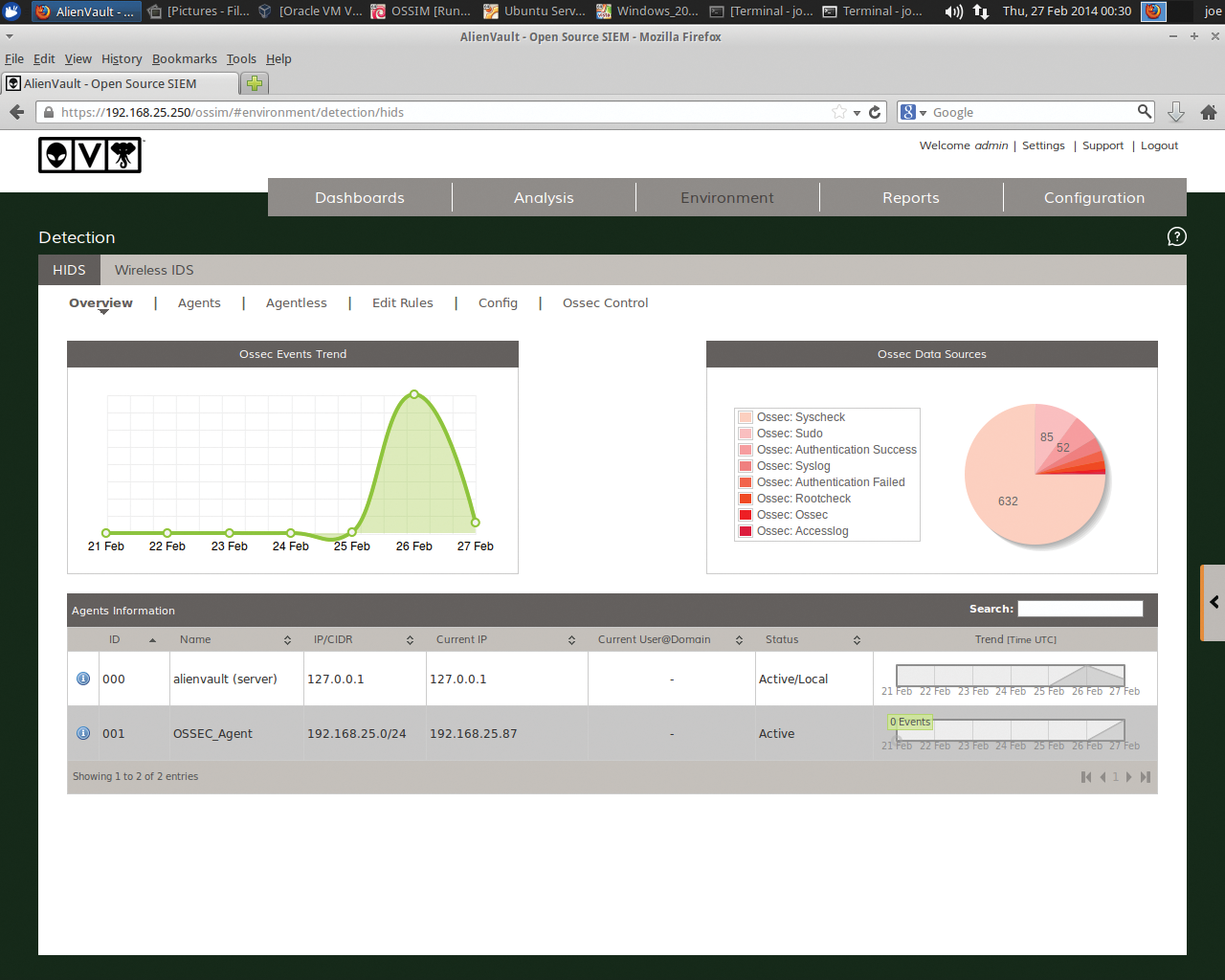Screen dimensions: 1225x980
Task: Open the Dashboards menu
Action: click(360, 197)
